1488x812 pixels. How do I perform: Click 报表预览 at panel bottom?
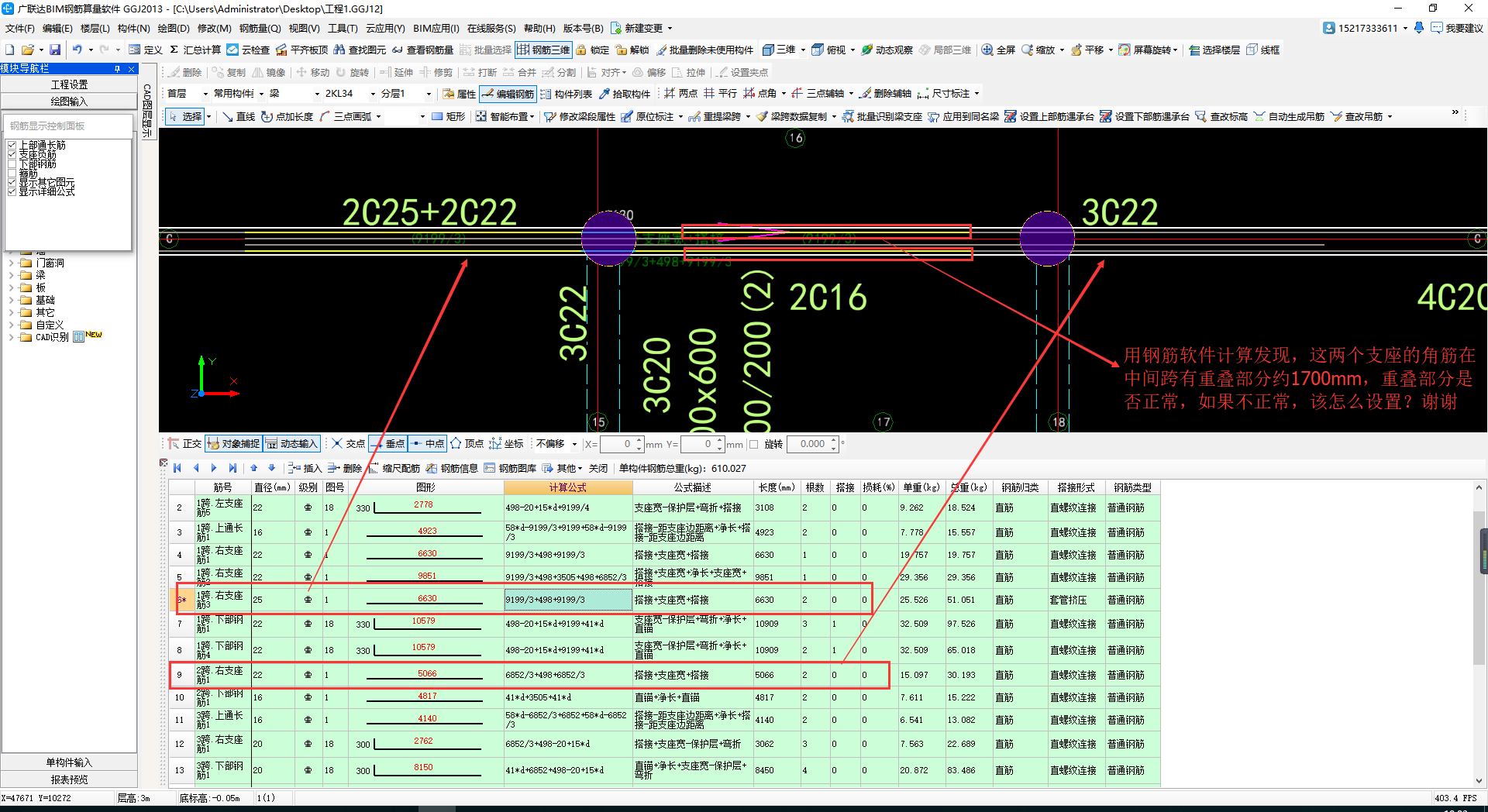tap(69, 779)
